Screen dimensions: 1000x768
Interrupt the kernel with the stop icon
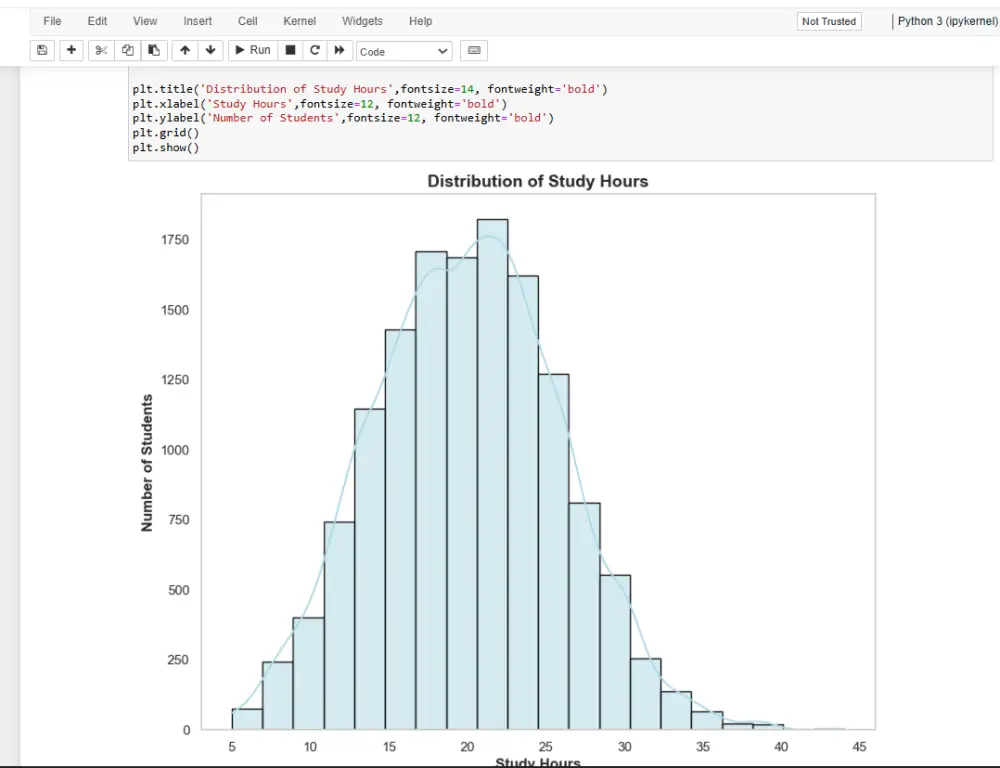tap(288, 50)
